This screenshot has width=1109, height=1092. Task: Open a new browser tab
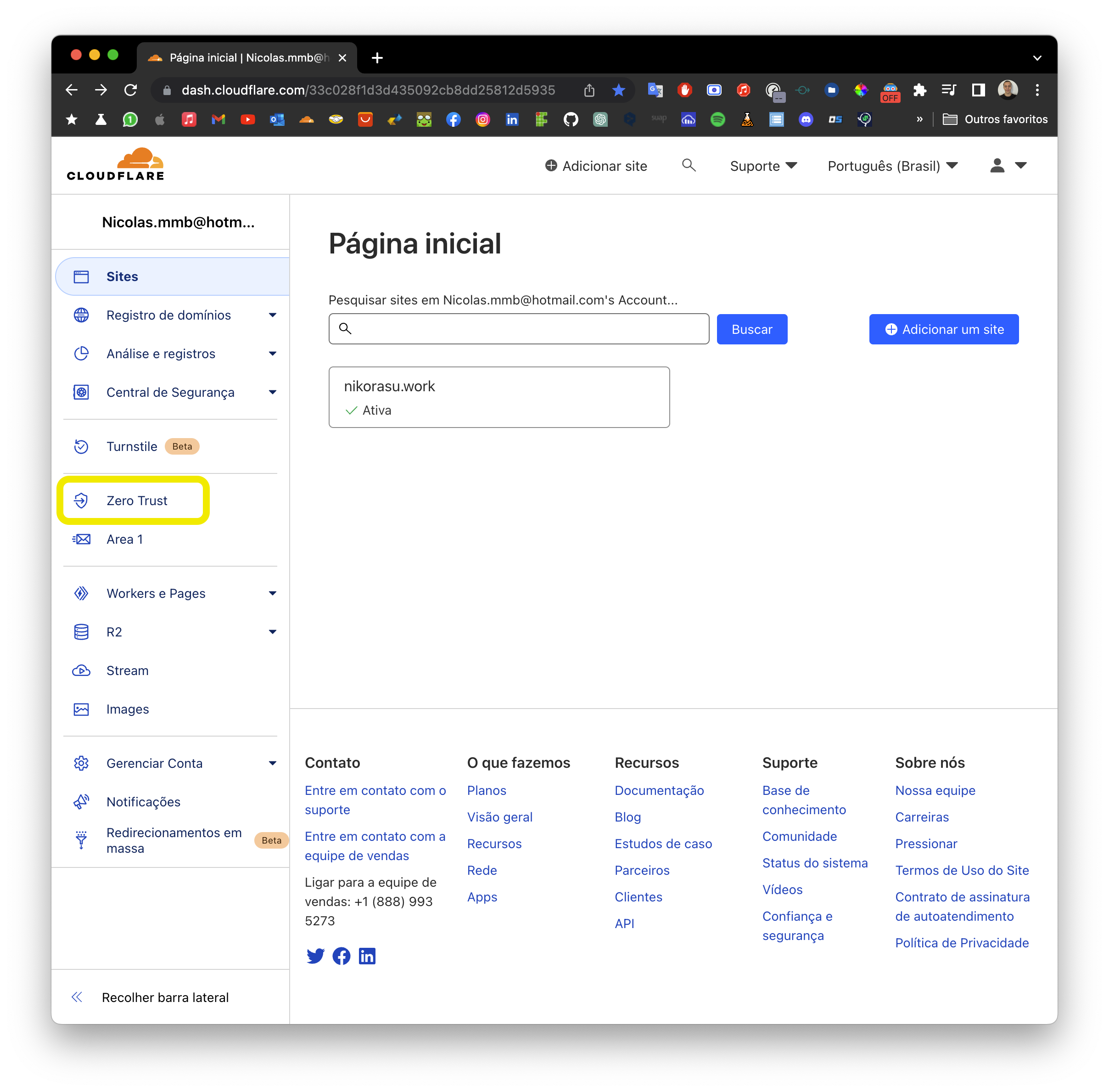pos(377,57)
